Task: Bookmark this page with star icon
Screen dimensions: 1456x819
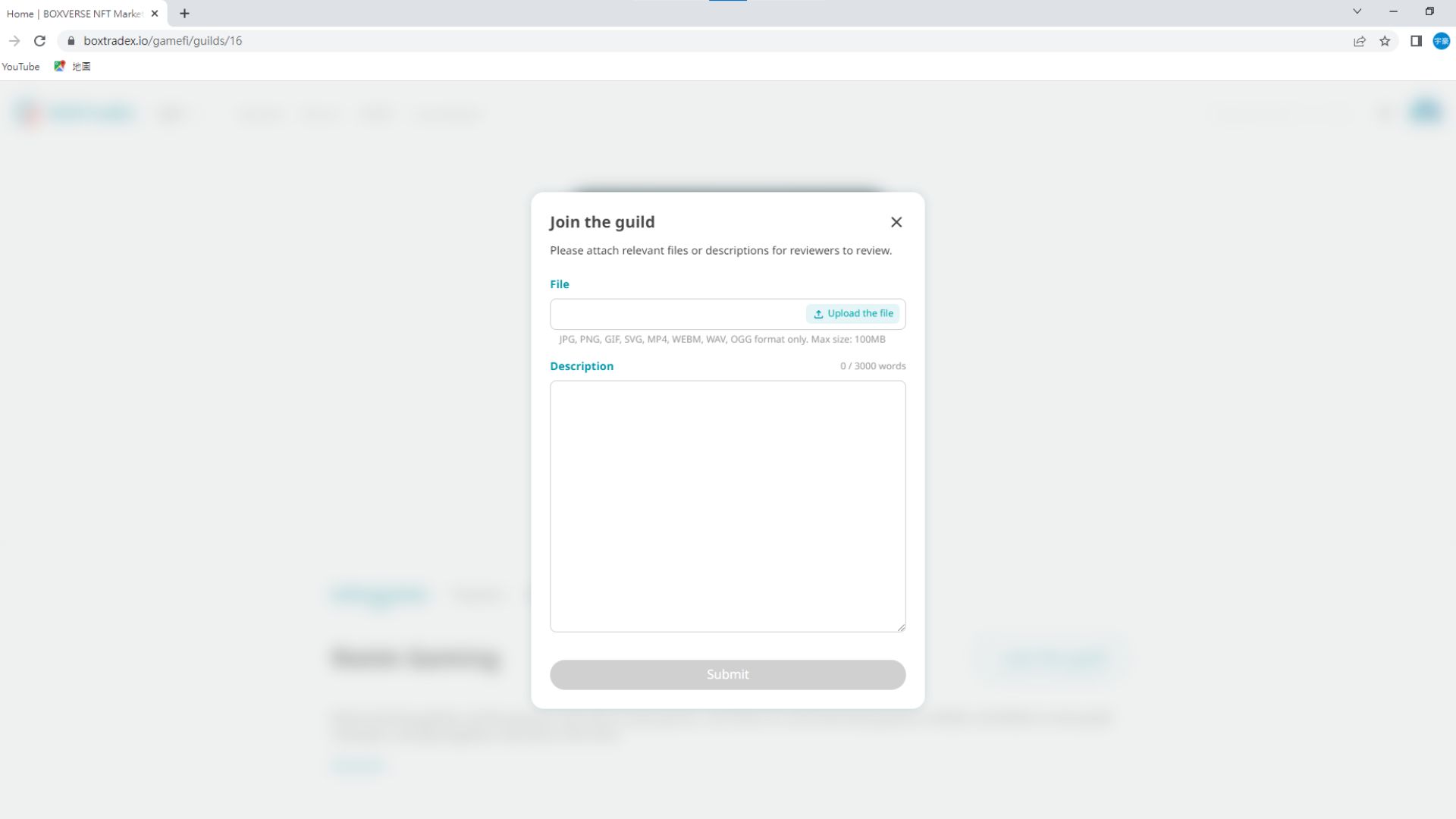Action: [x=1385, y=41]
